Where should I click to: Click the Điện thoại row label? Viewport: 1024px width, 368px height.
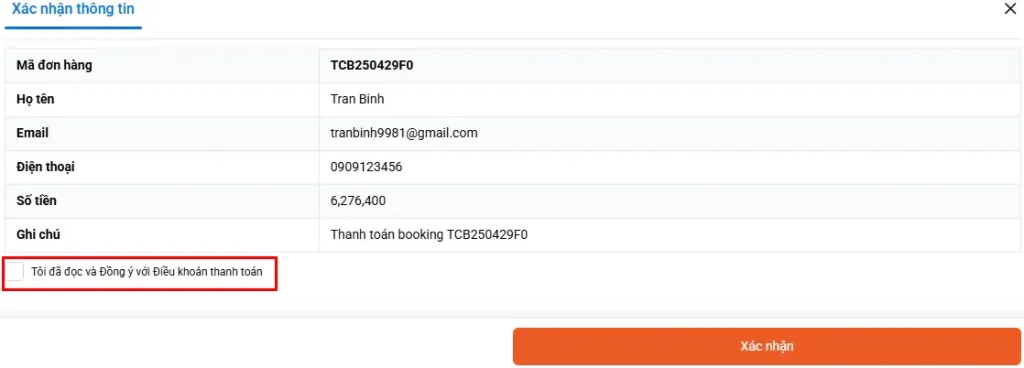[x=45, y=167]
